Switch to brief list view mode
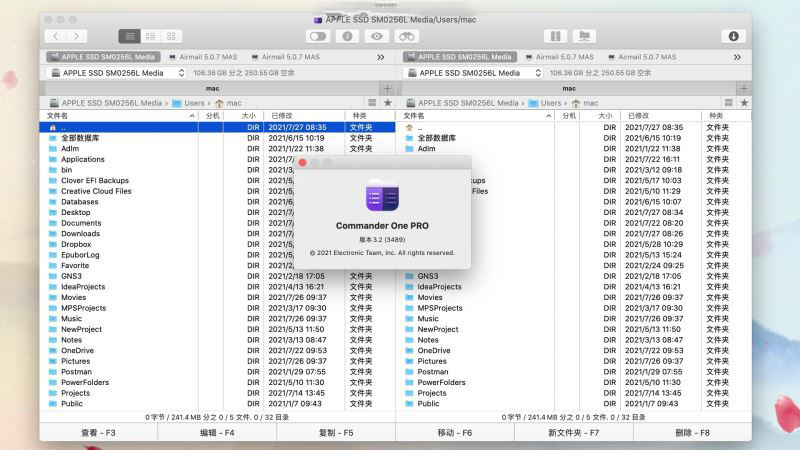This screenshot has height=450, width=800. pyautogui.click(x=151, y=36)
